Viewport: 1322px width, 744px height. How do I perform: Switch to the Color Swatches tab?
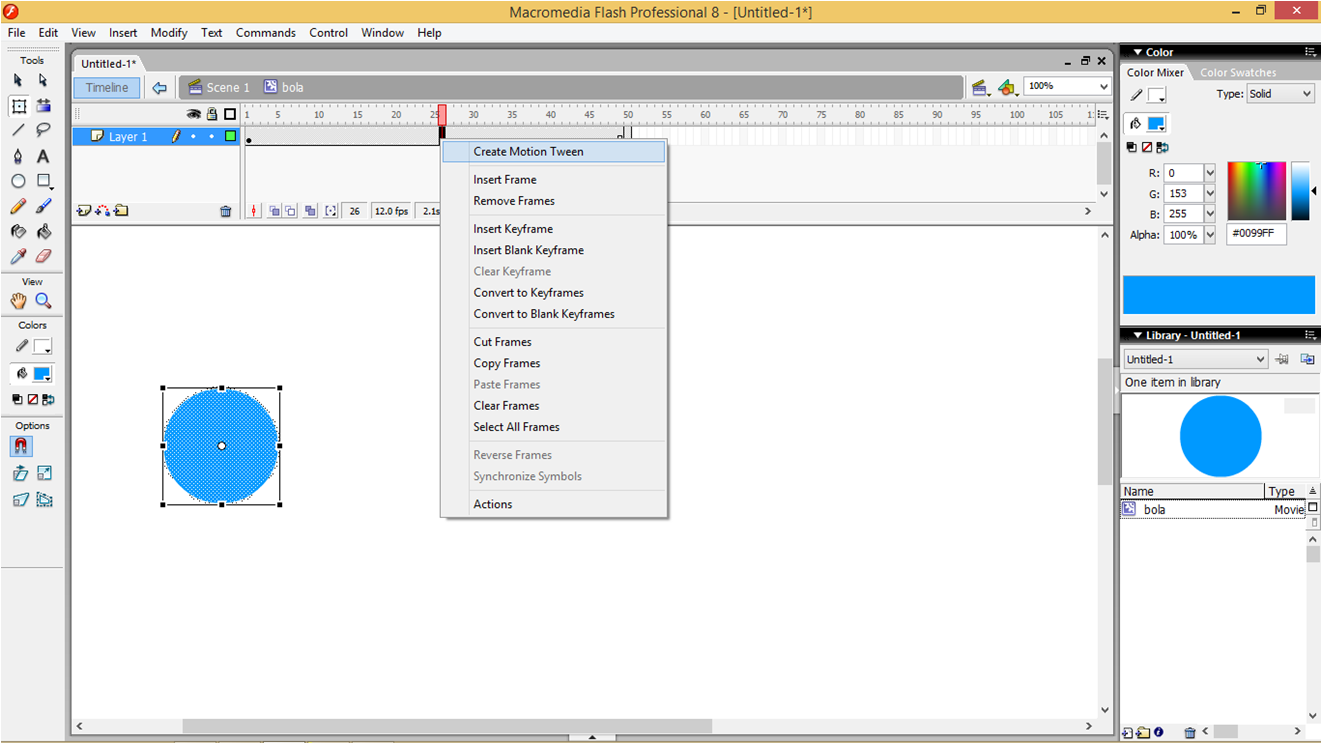click(1238, 73)
